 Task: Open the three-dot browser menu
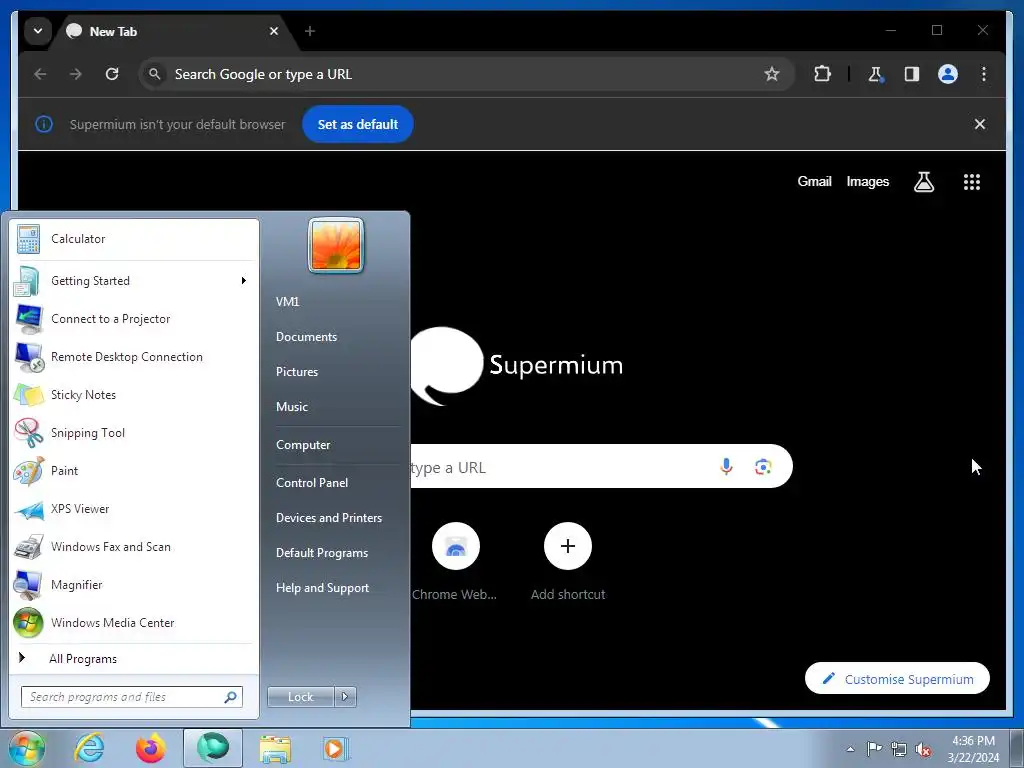pyautogui.click(x=984, y=74)
